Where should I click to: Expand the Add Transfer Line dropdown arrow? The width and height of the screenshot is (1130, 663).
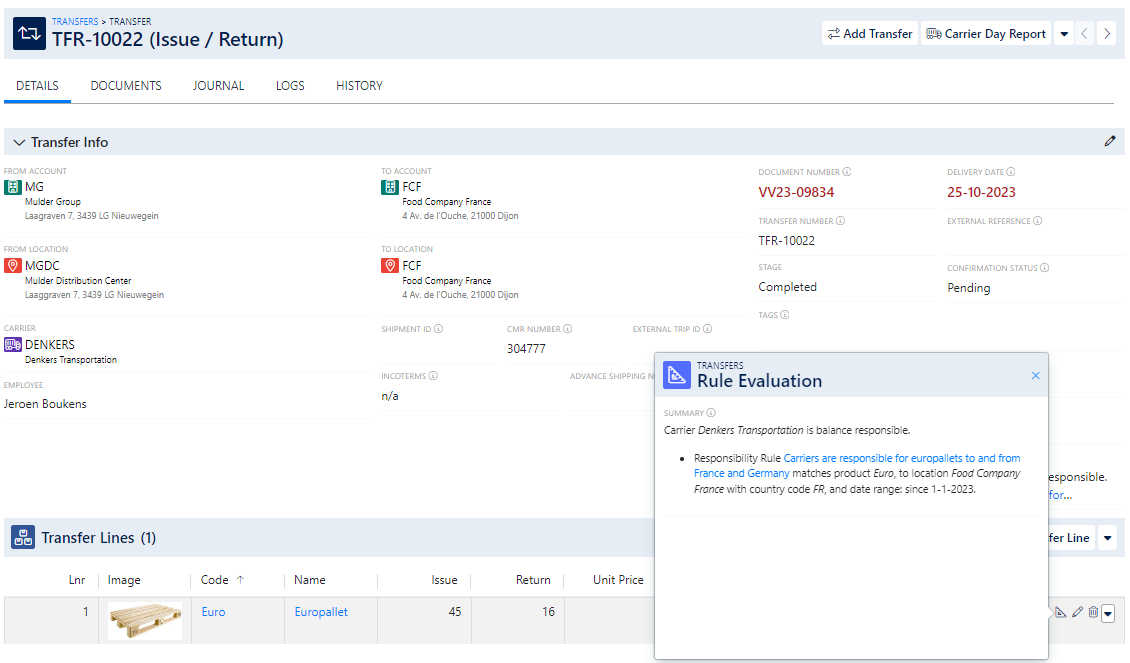[x=1108, y=538]
